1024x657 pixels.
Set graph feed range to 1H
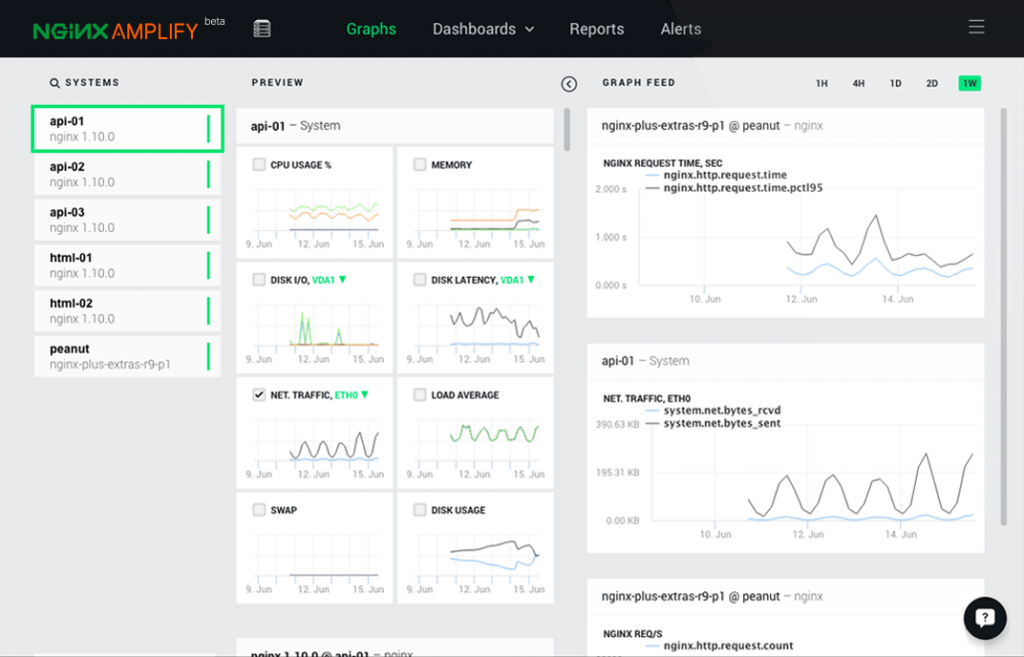pos(822,84)
